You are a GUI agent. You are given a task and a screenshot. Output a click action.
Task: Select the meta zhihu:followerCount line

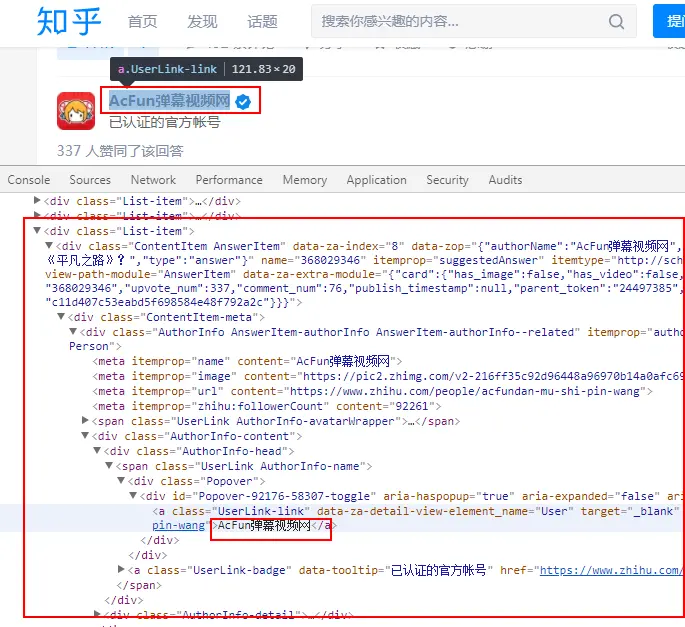(x=266, y=406)
